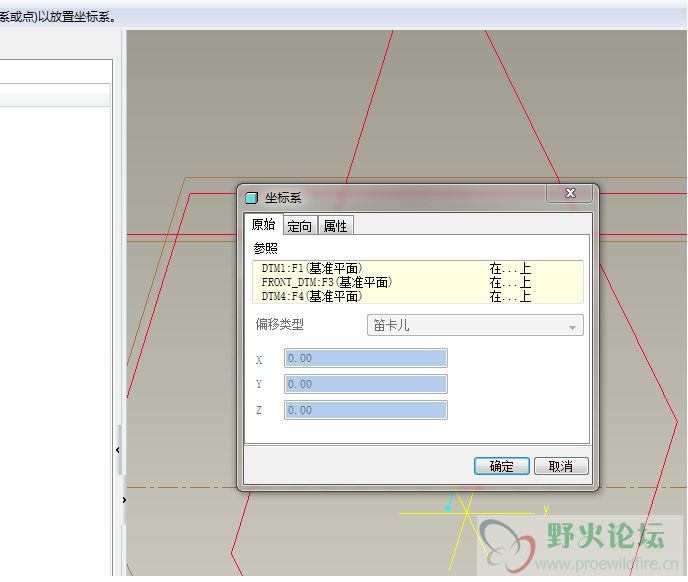Select DTM4:F4(基准平面) reference row
The image size is (688, 582).
[417, 296]
